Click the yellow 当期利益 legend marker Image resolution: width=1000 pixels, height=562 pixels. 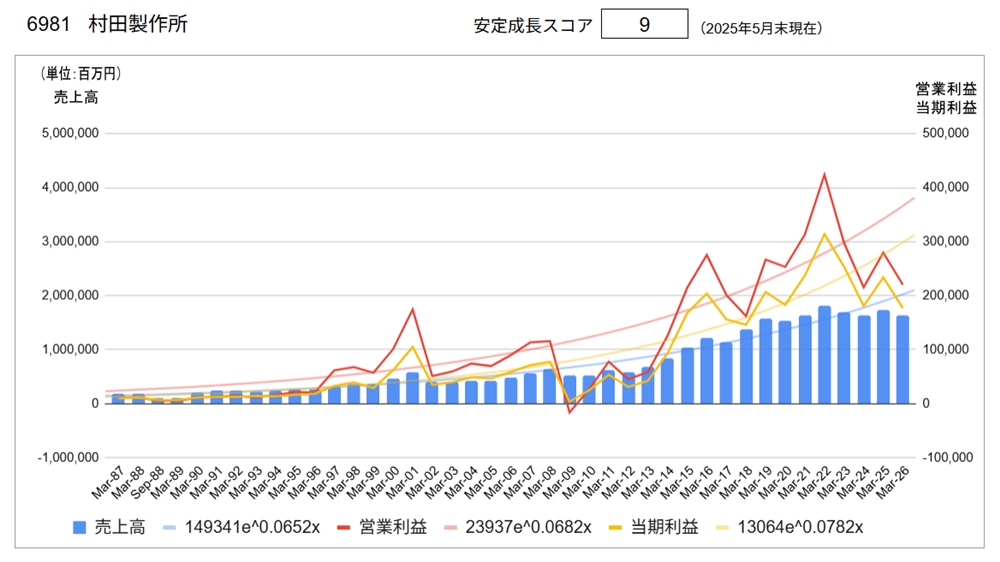click(x=615, y=528)
